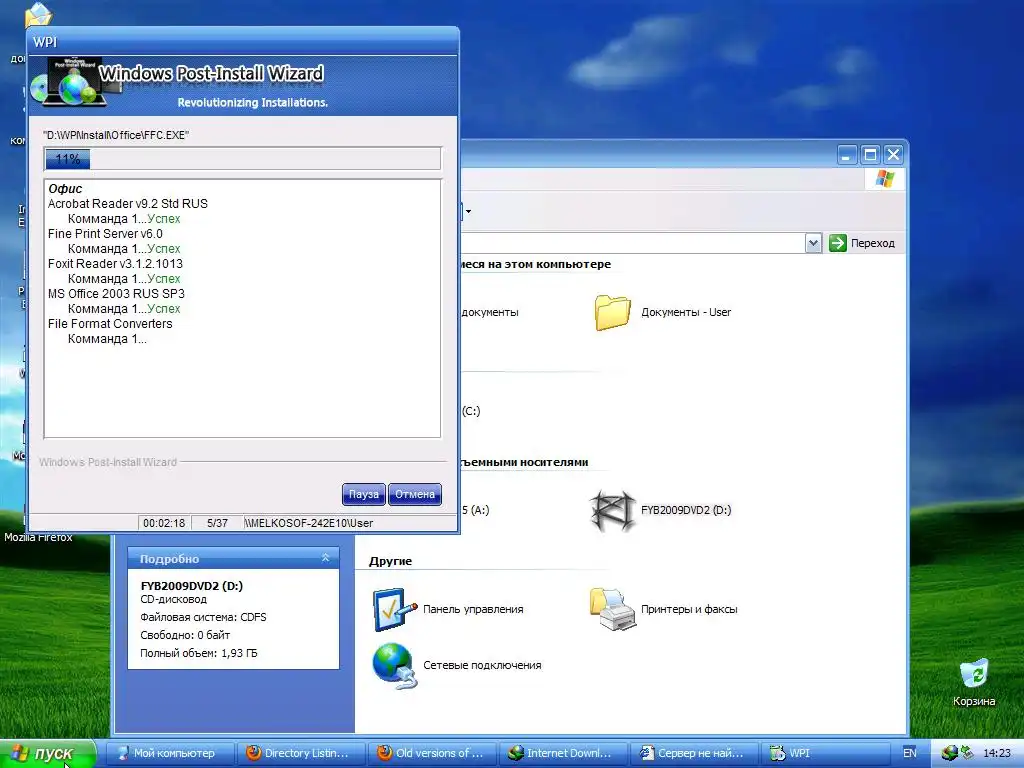Viewport: 1024px width, 768px height.
Task: Maximize the My Computer window
Action: pos(871,155)
